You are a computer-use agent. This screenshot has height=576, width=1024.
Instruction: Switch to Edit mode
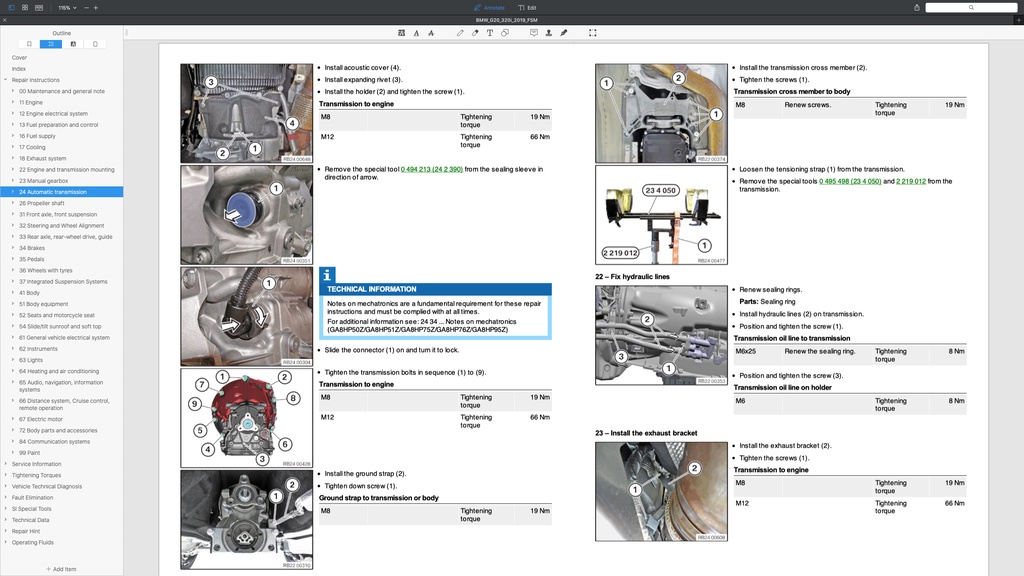pos(527,7)
